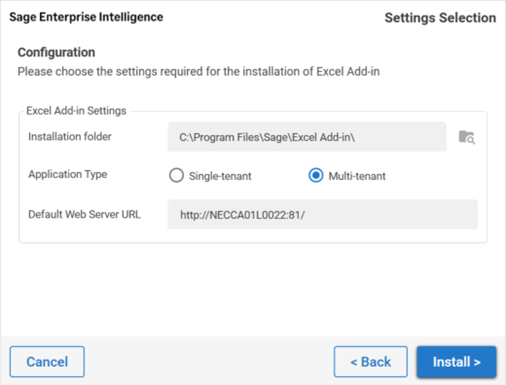Click the Default Web Server URL label
The image size is (506, 385).
click(x=84, y=214)
